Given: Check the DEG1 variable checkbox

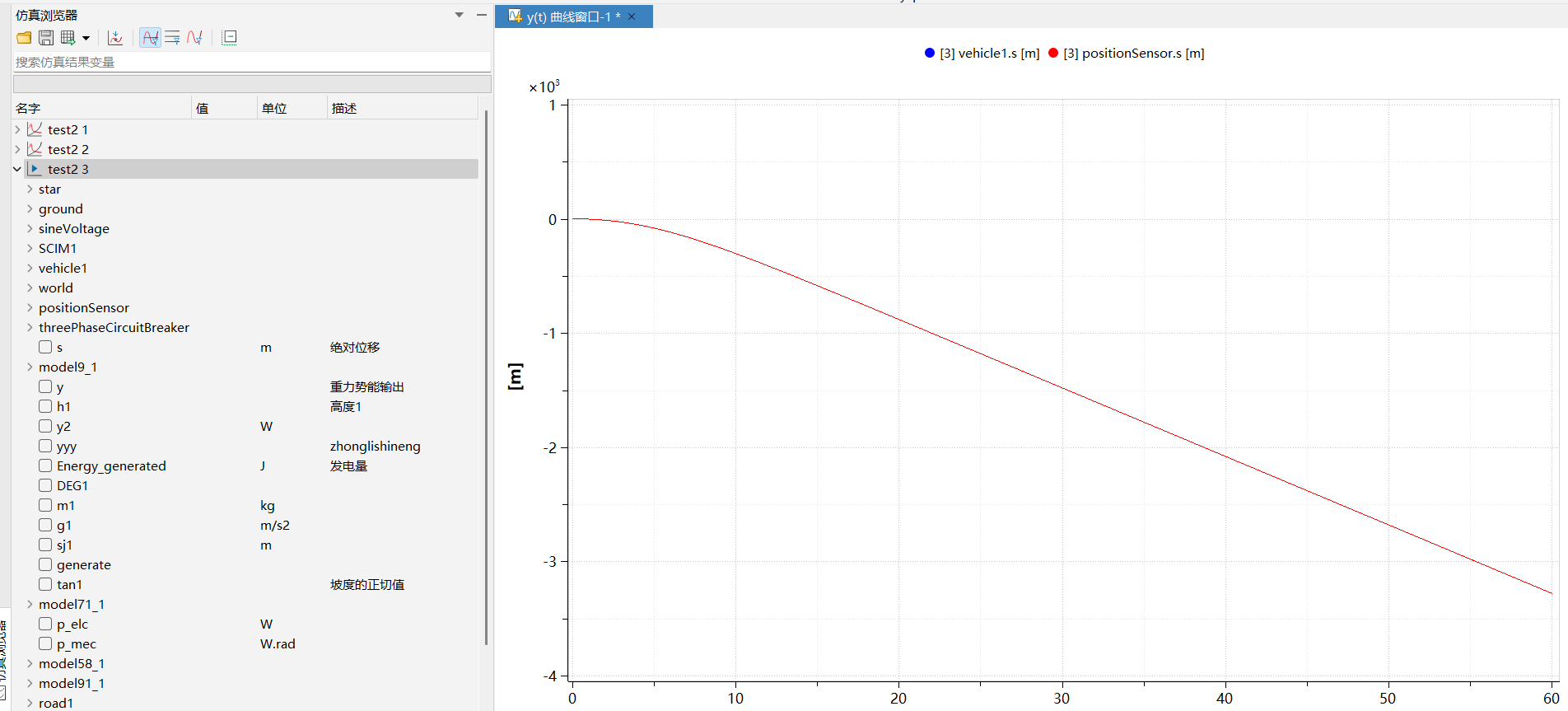Looking at the screenshot, I should (45, 485).
